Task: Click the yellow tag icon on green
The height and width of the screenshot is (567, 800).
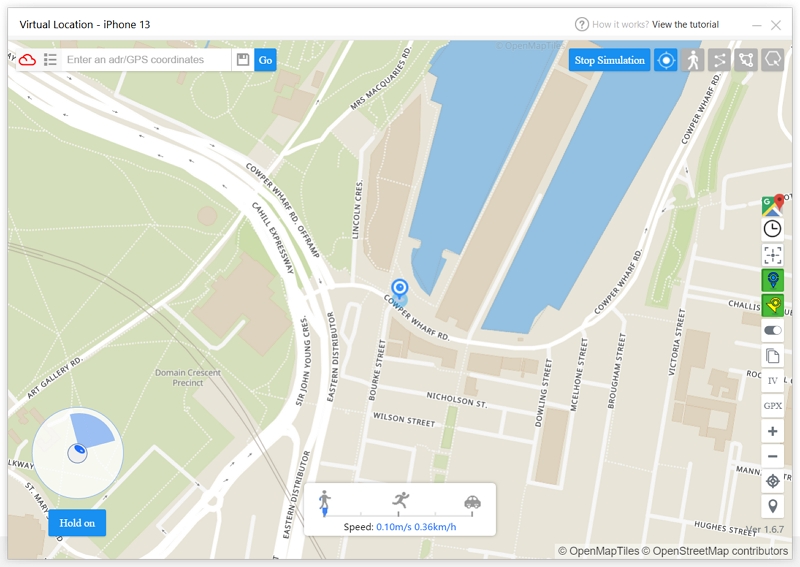Action: (x=772, y=305)
